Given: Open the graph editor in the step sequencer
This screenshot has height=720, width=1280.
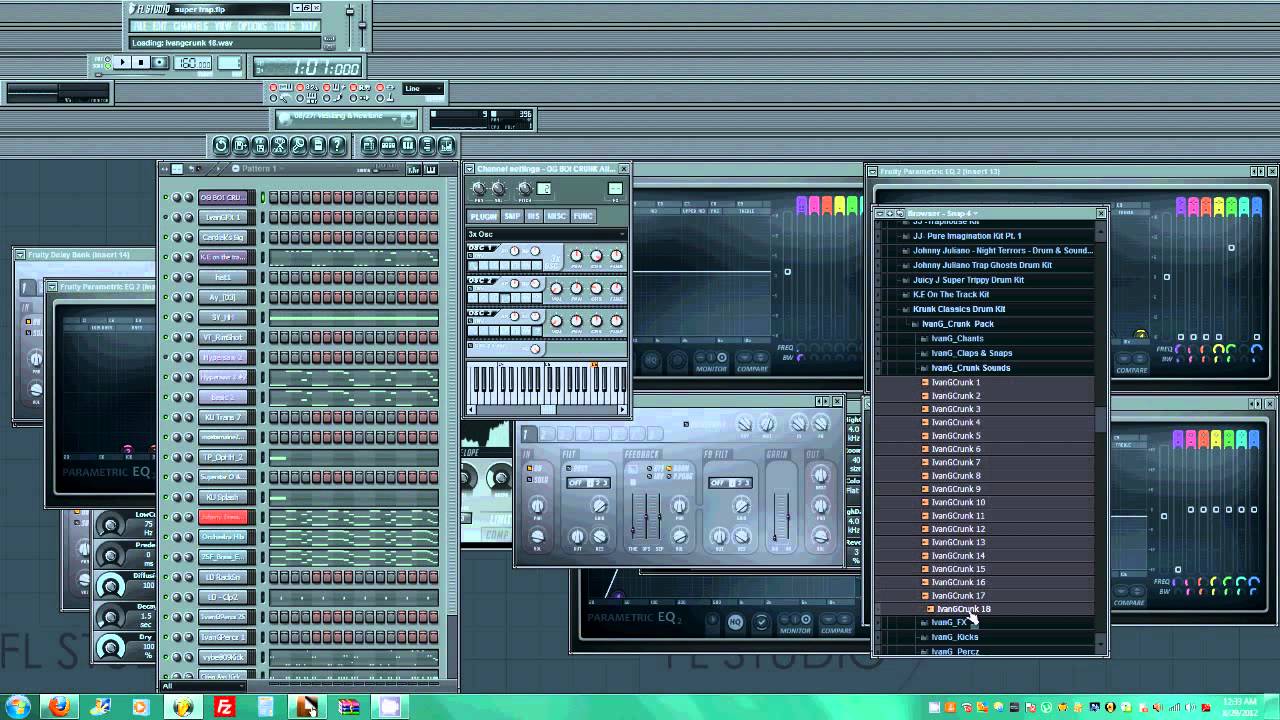Looking at the screenshot, I should [414, 170].
